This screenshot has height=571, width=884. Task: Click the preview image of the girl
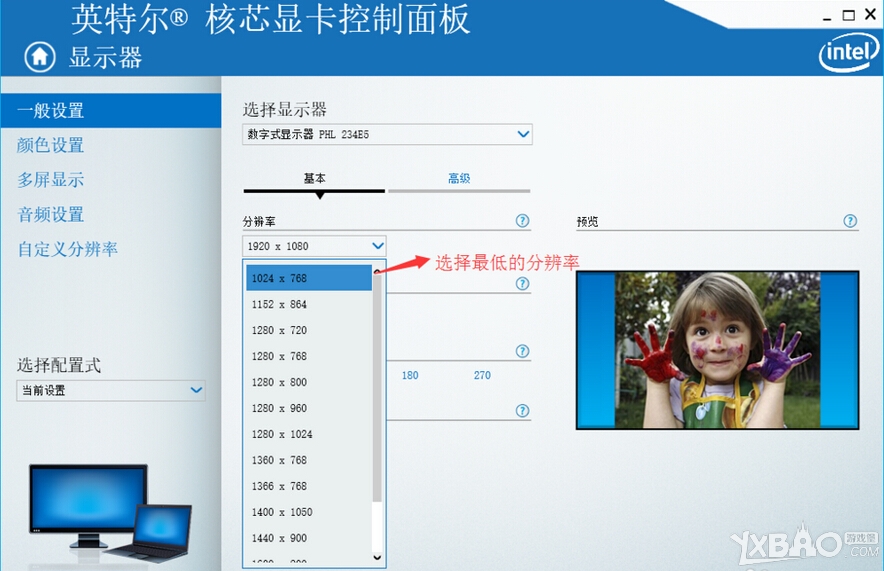(717, 350)
